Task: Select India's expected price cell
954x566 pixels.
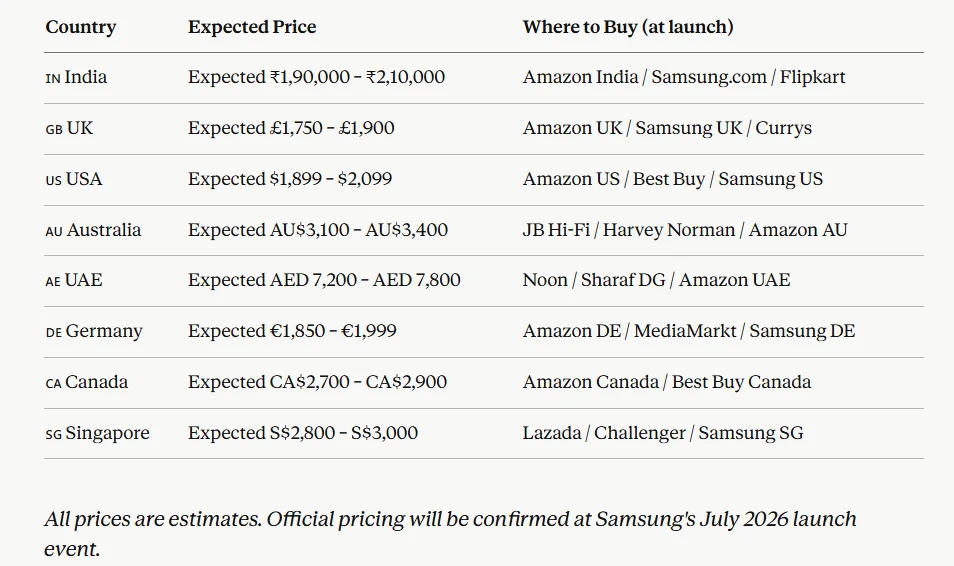Action: click(x=316, y=77)
